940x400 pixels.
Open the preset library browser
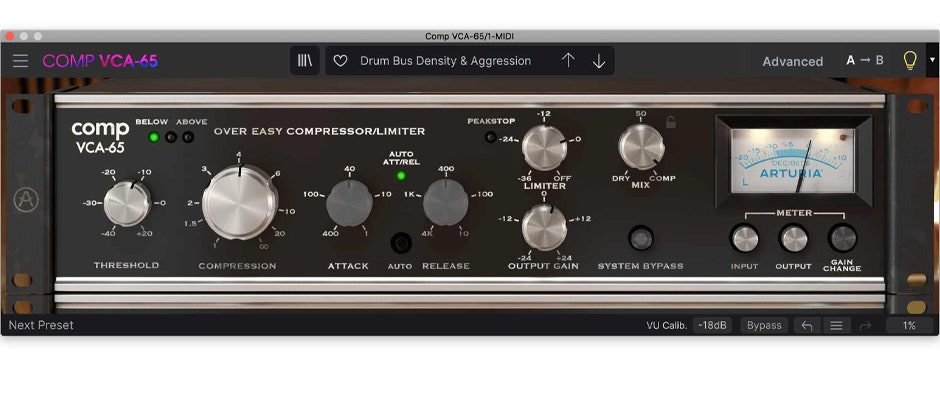(x=305, y=61)
